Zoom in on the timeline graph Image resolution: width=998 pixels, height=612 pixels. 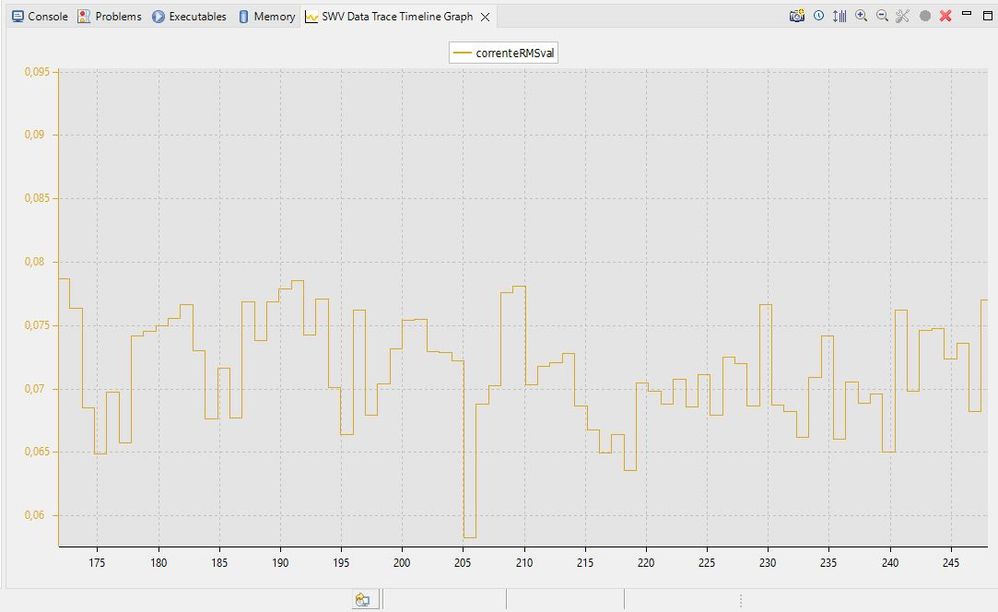[861, 16]
